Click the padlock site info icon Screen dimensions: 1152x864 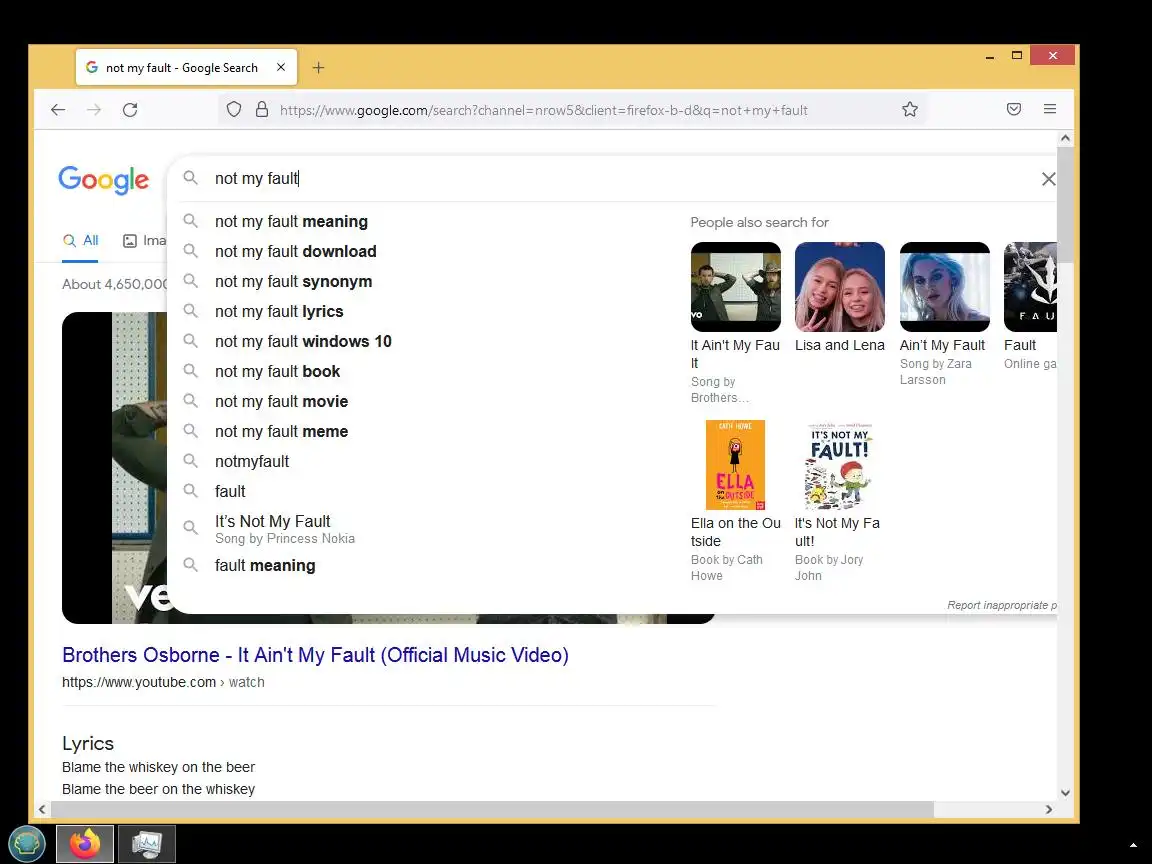(x=262, y=110)
